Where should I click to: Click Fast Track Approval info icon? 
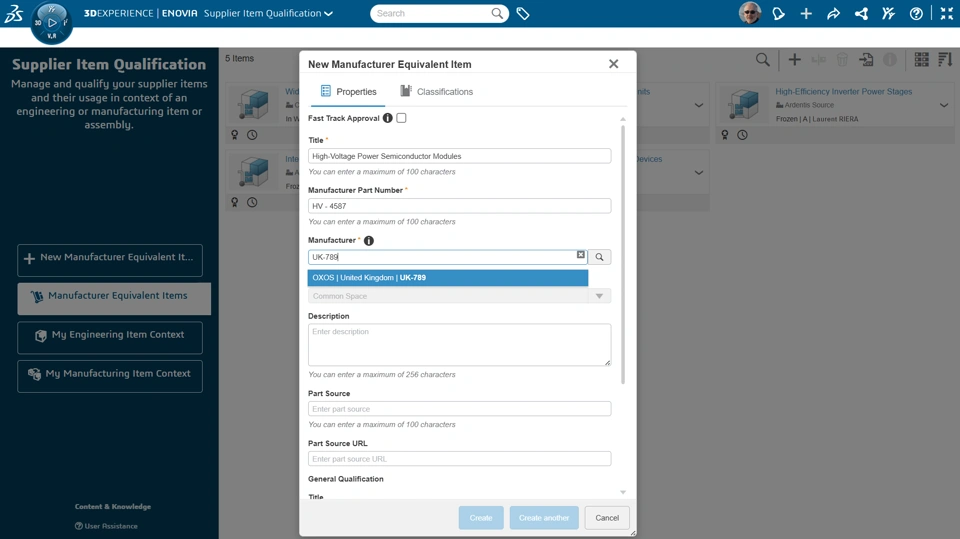click(388, 118)
